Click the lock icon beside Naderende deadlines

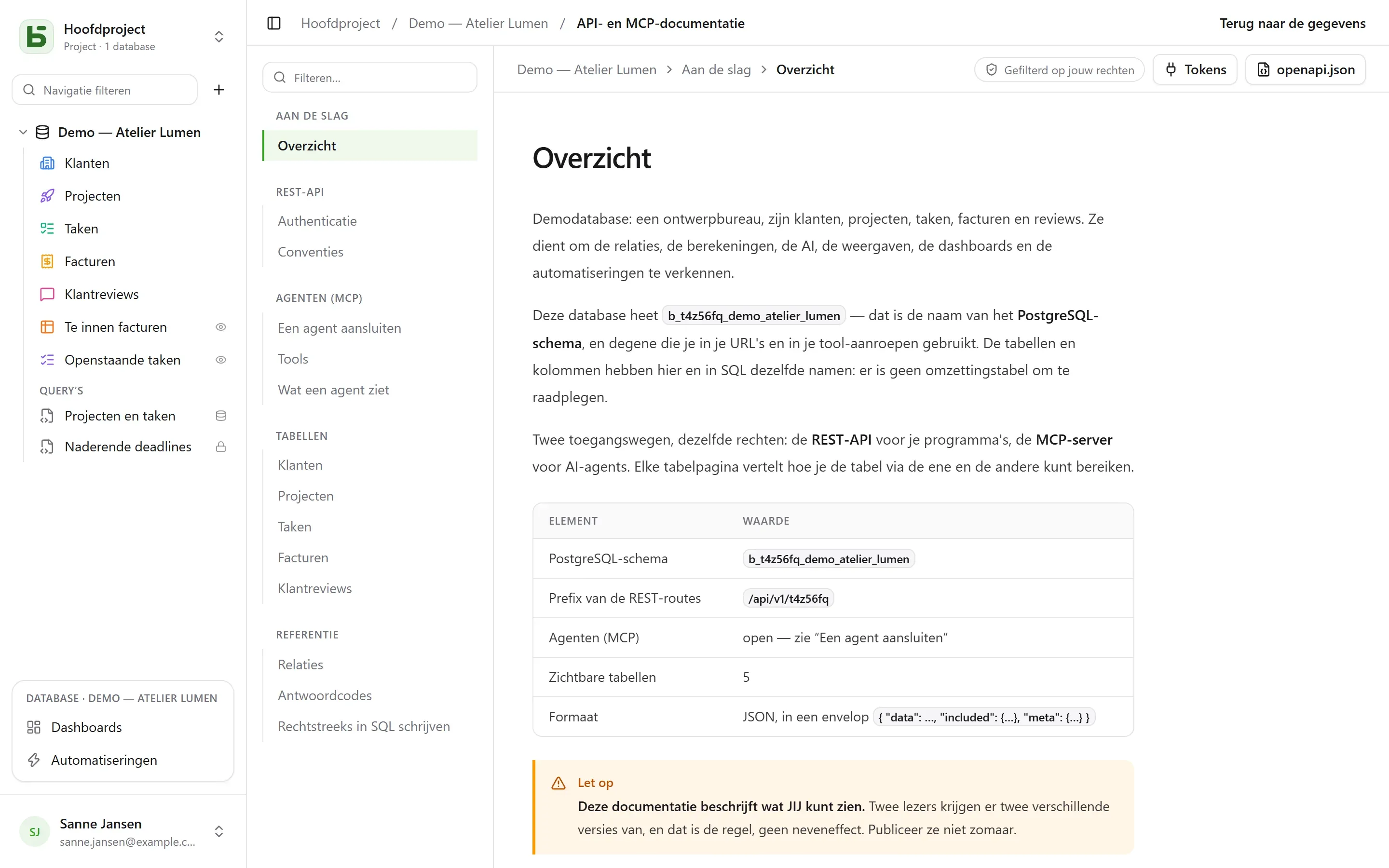click(220, 447)
